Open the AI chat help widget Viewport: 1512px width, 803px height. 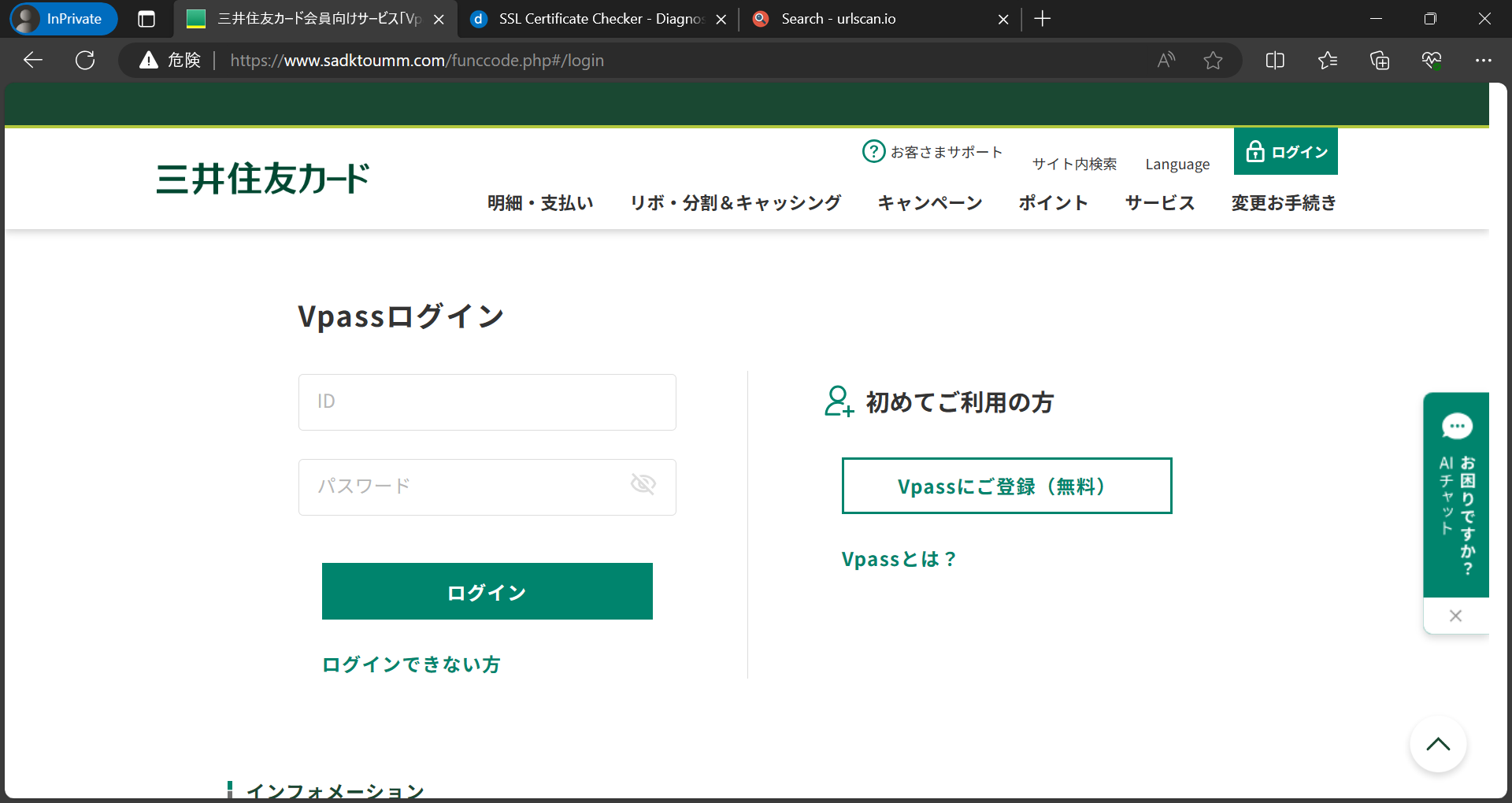1456,494
